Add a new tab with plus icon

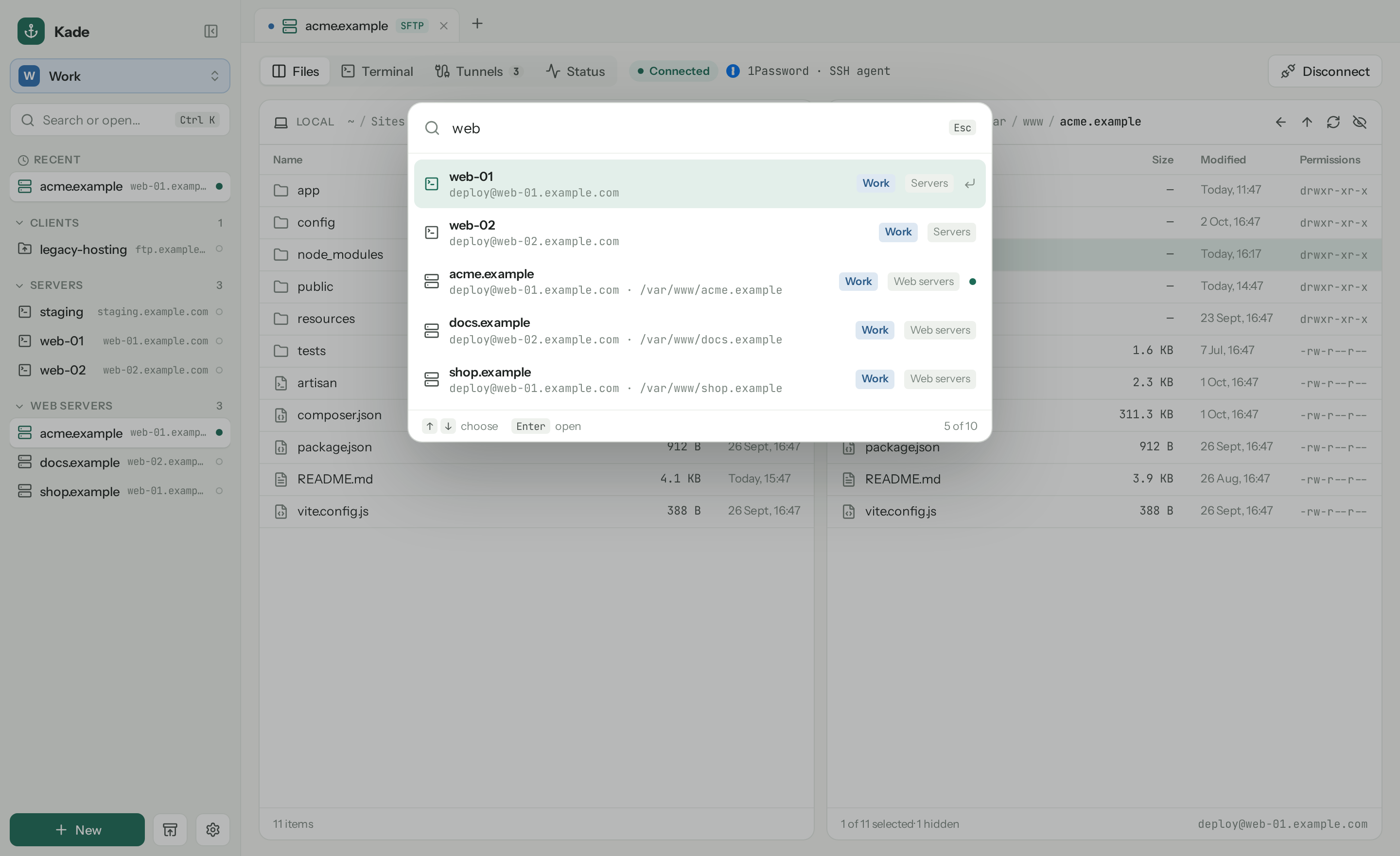(x=477, y=24)
